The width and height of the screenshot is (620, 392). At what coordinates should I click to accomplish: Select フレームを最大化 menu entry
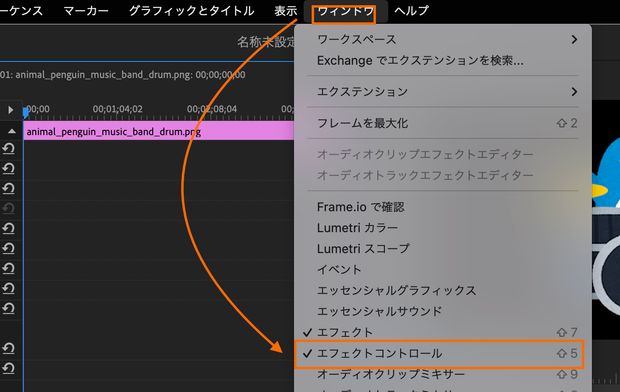(443, 123)
